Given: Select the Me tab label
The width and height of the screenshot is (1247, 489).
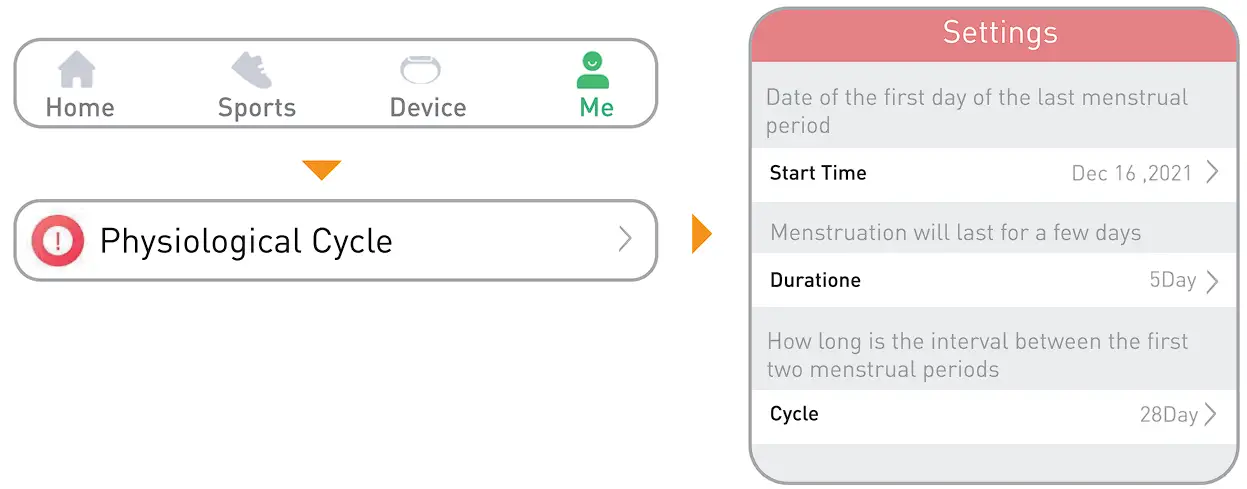Looking at the screenshot, I should pos(596,107).
